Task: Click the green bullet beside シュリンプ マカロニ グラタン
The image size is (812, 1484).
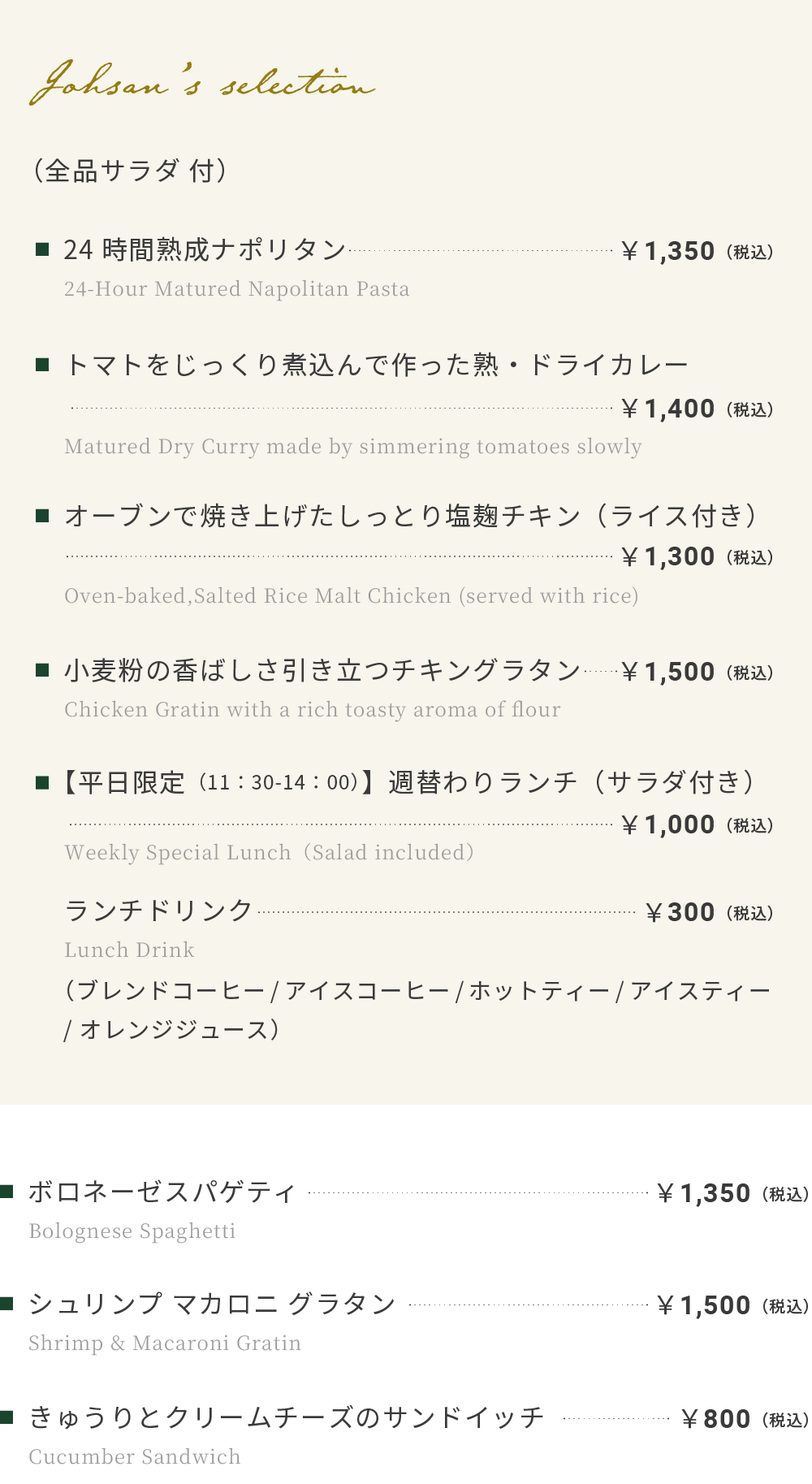Action: pyautogui.click(x=7, y=1304)
